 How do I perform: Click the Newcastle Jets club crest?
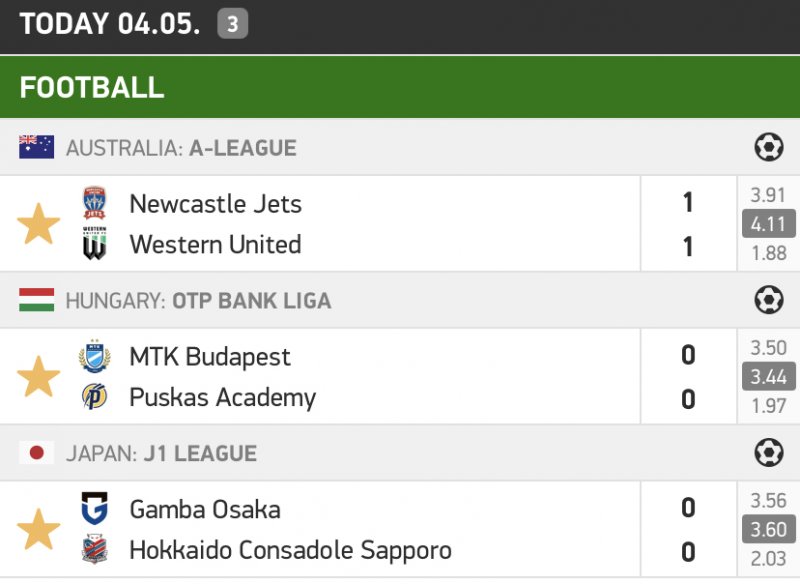[x=94, y=203]
